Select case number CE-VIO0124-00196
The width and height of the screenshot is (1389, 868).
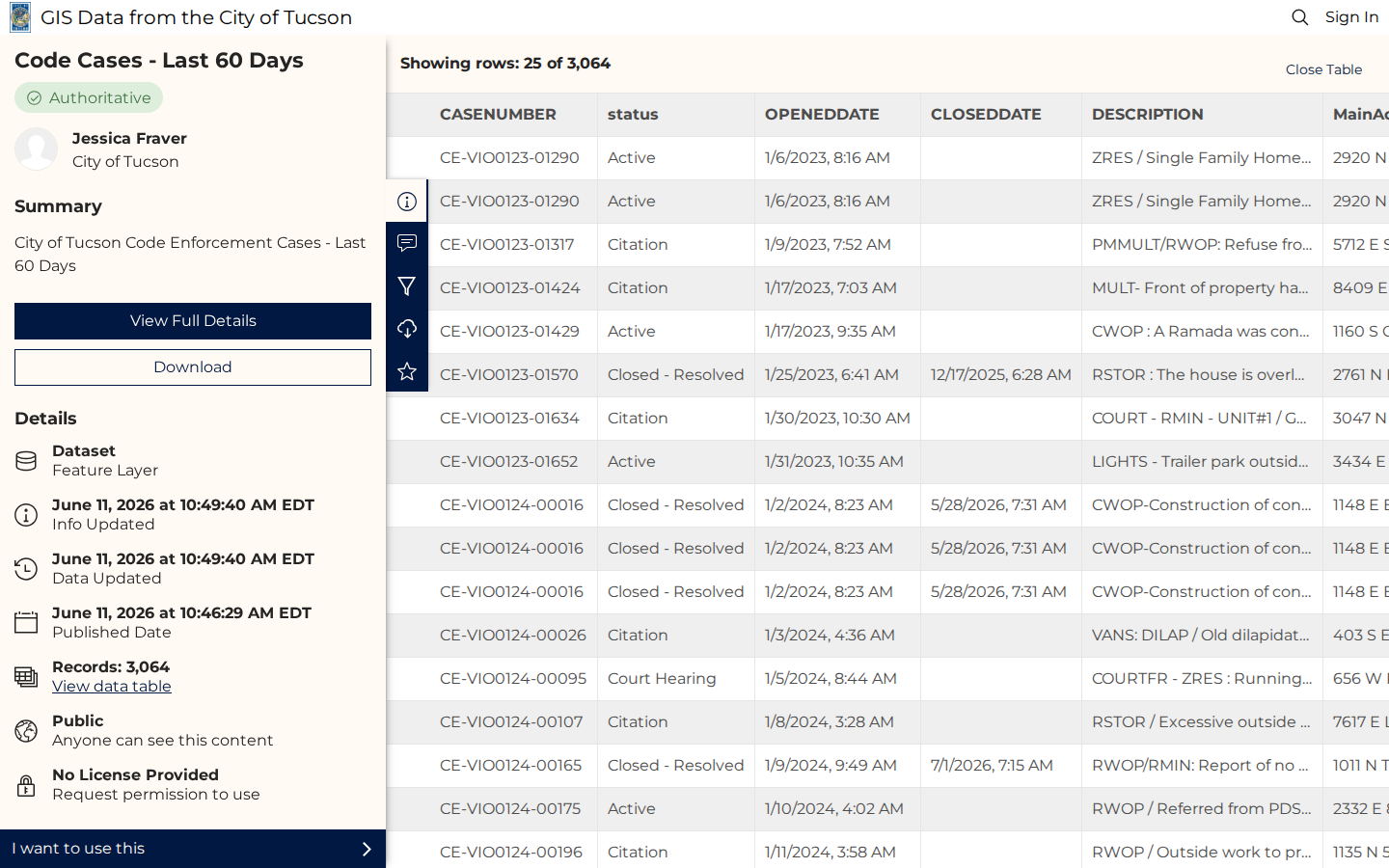[511, 853]
